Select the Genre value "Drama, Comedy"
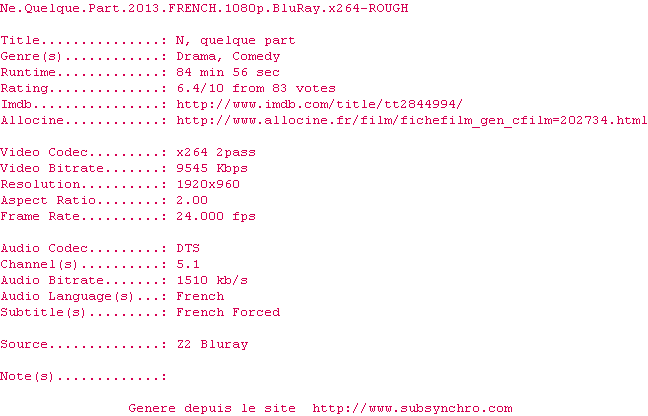The width and height of the screenshot is (648, 416). click(228, 57)
